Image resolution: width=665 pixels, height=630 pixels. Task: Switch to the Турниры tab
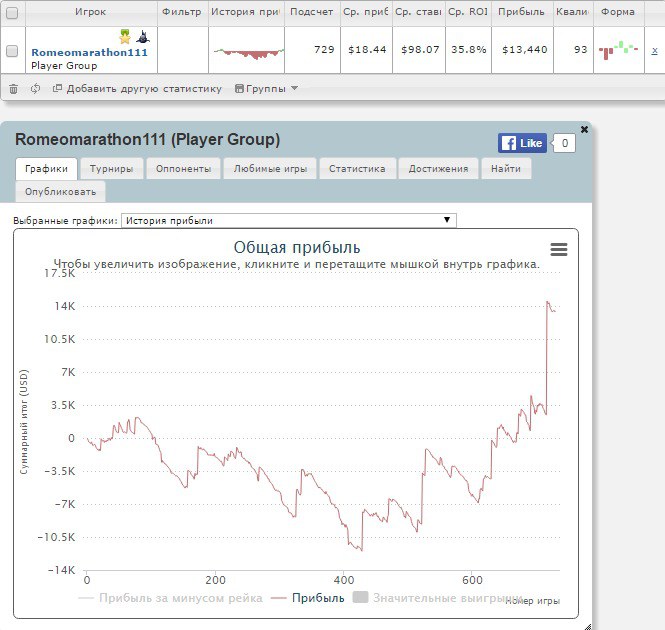tap(111, 169)
